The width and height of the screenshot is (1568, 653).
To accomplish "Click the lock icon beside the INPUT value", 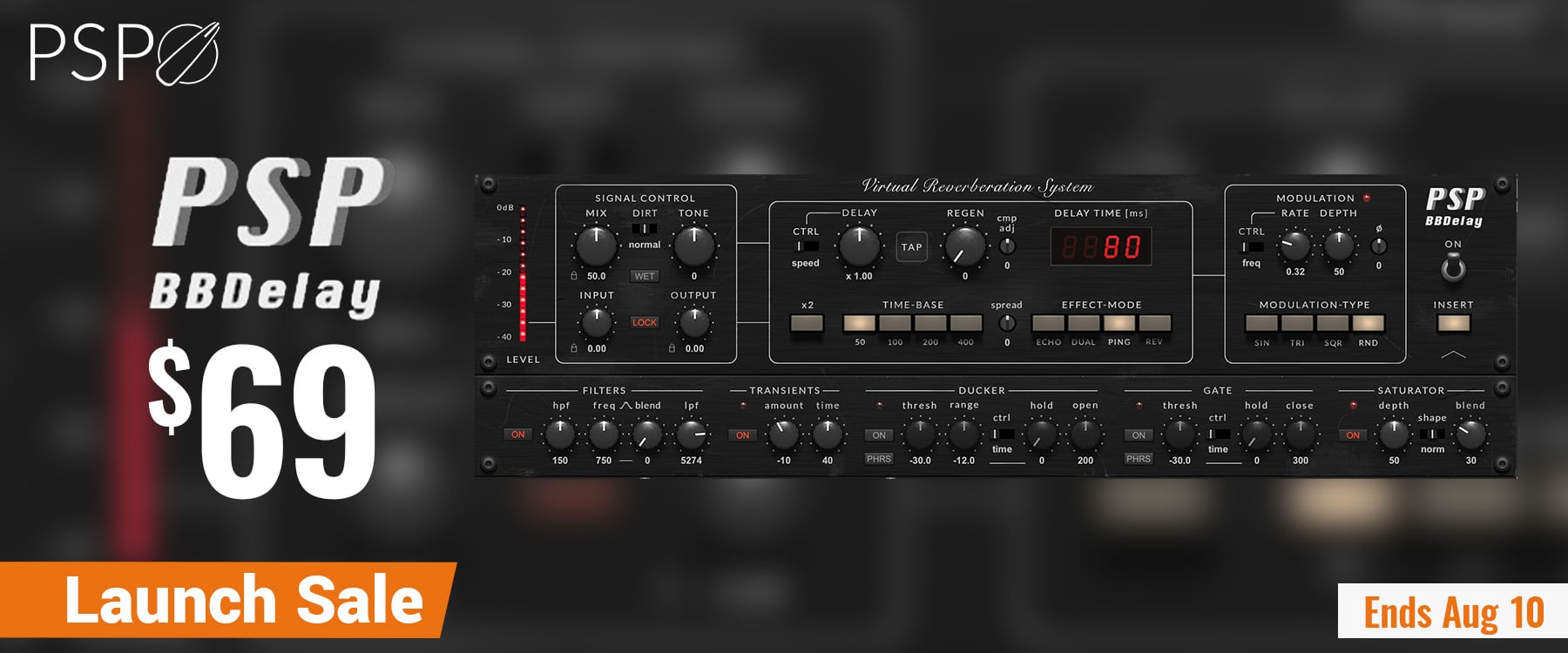I will [574, 348].
